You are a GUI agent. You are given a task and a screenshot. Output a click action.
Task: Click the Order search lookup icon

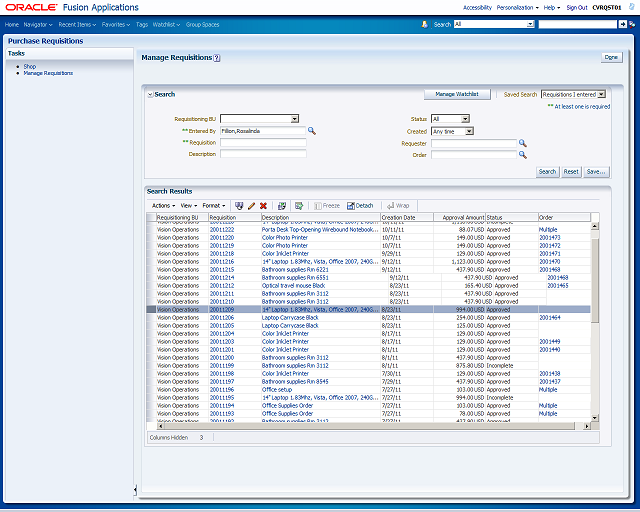click(522, 155)
